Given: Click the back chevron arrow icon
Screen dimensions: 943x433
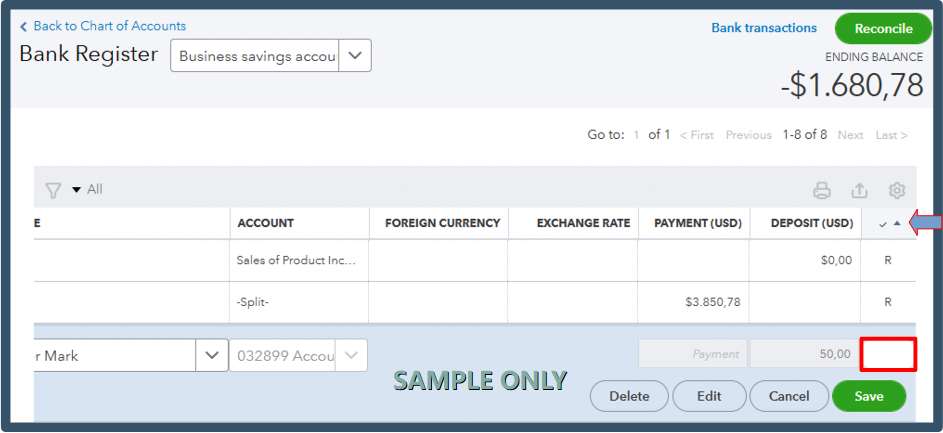Looking at the screenshot, I should pyautogui.click(x=24, y=26).
